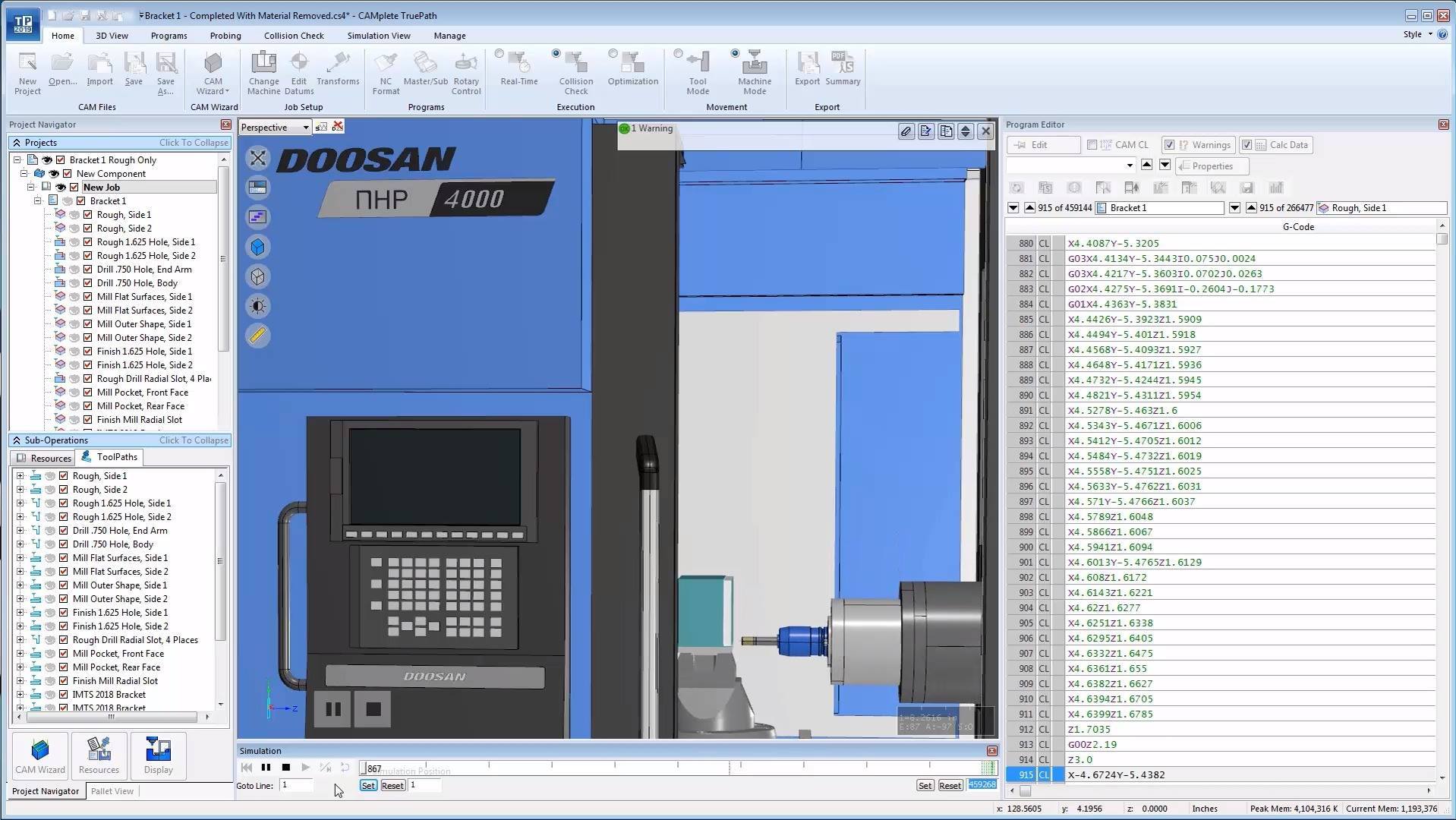Switch to the Collision Check tab
This screenshot has width=1456, height=820.
[x=294, y=36]
